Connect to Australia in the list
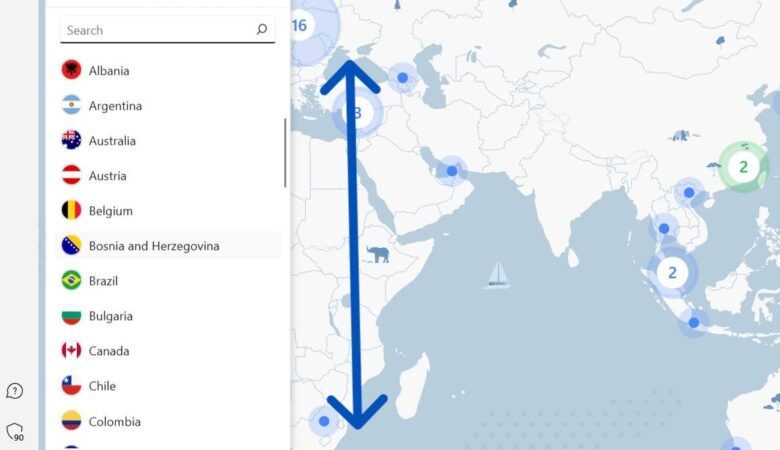Viewport: 780px width, 450px height. (x=168, y=141)
